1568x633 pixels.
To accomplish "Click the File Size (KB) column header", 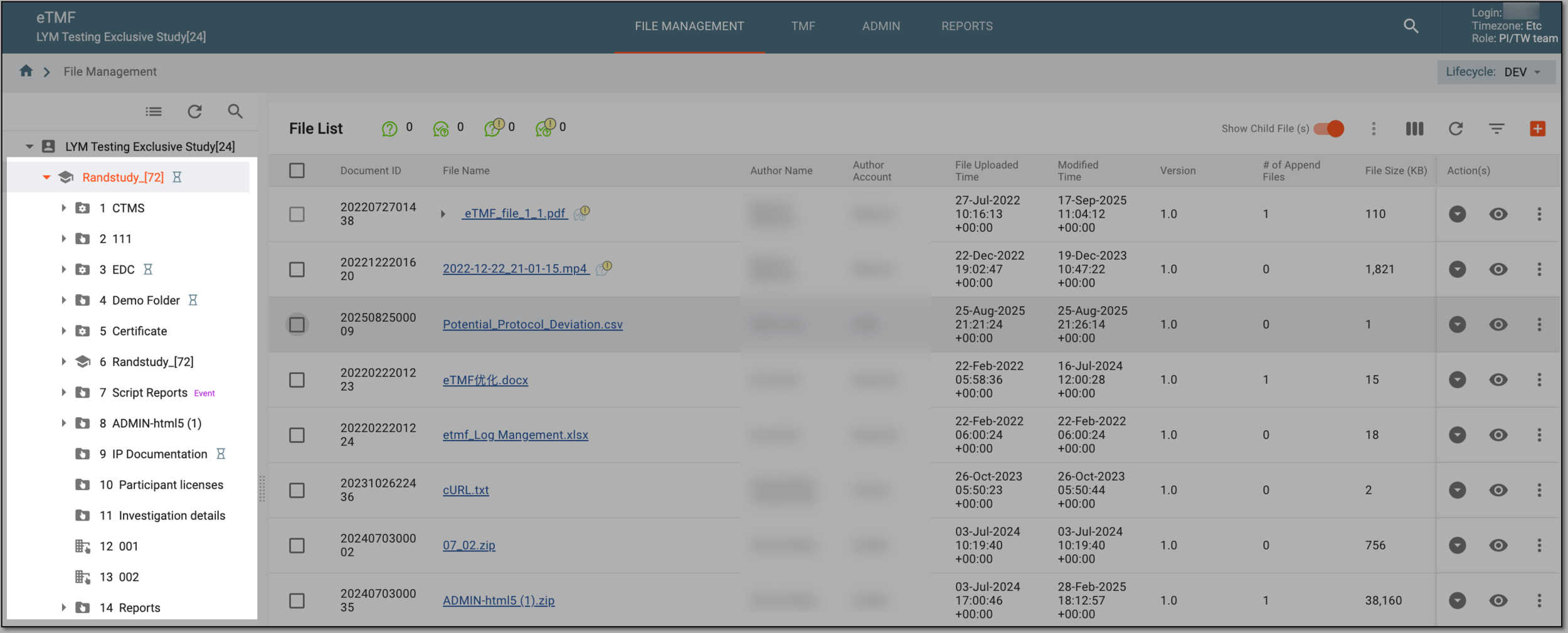I will (x=1396, y=171).
